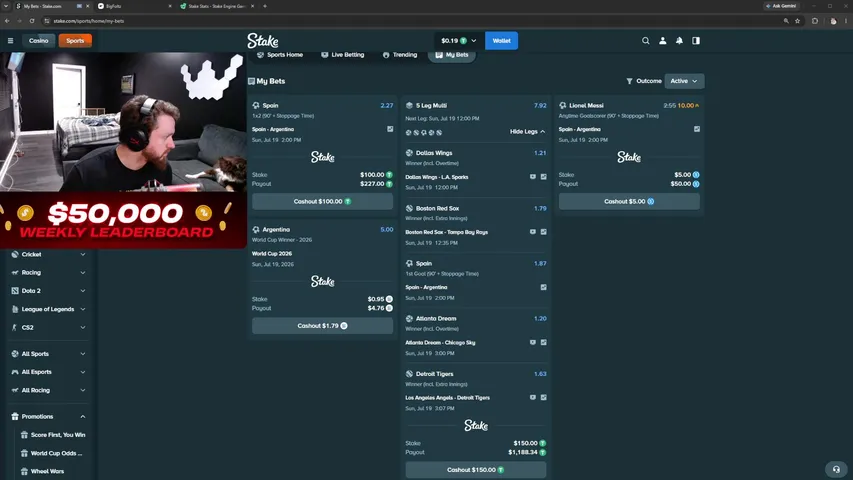Click stats icon on Boston Red Sox leg

coord(543,232)
